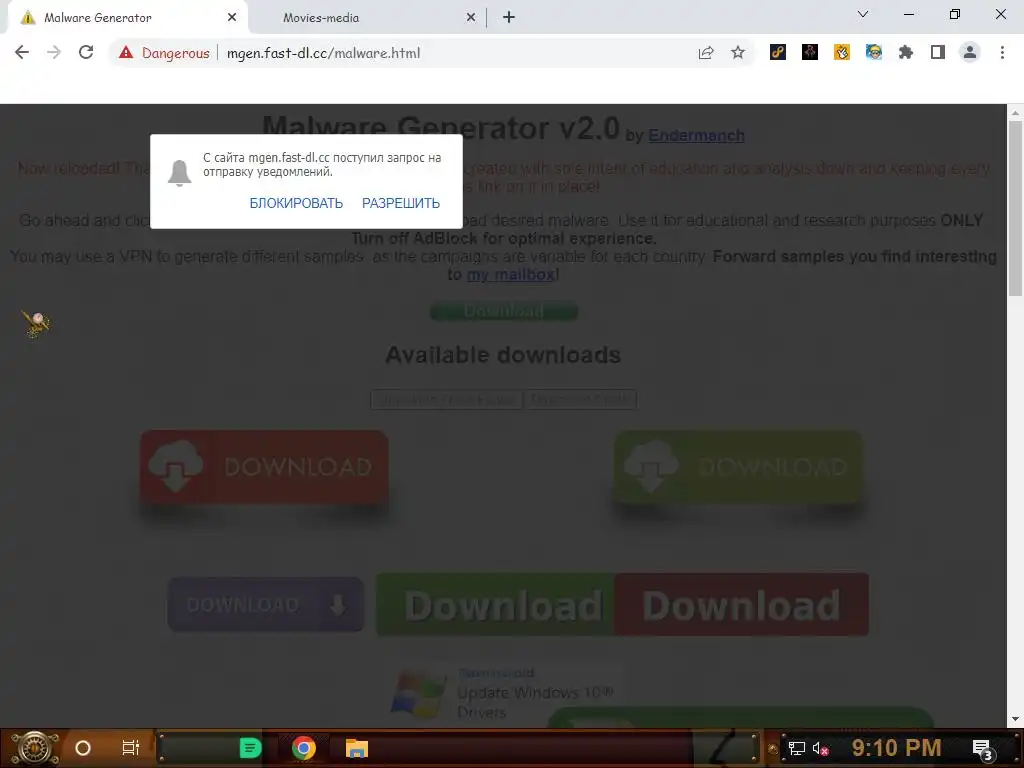Open the notification center icon
This screenshot has width=1024, height=768.
click(983, 748)
